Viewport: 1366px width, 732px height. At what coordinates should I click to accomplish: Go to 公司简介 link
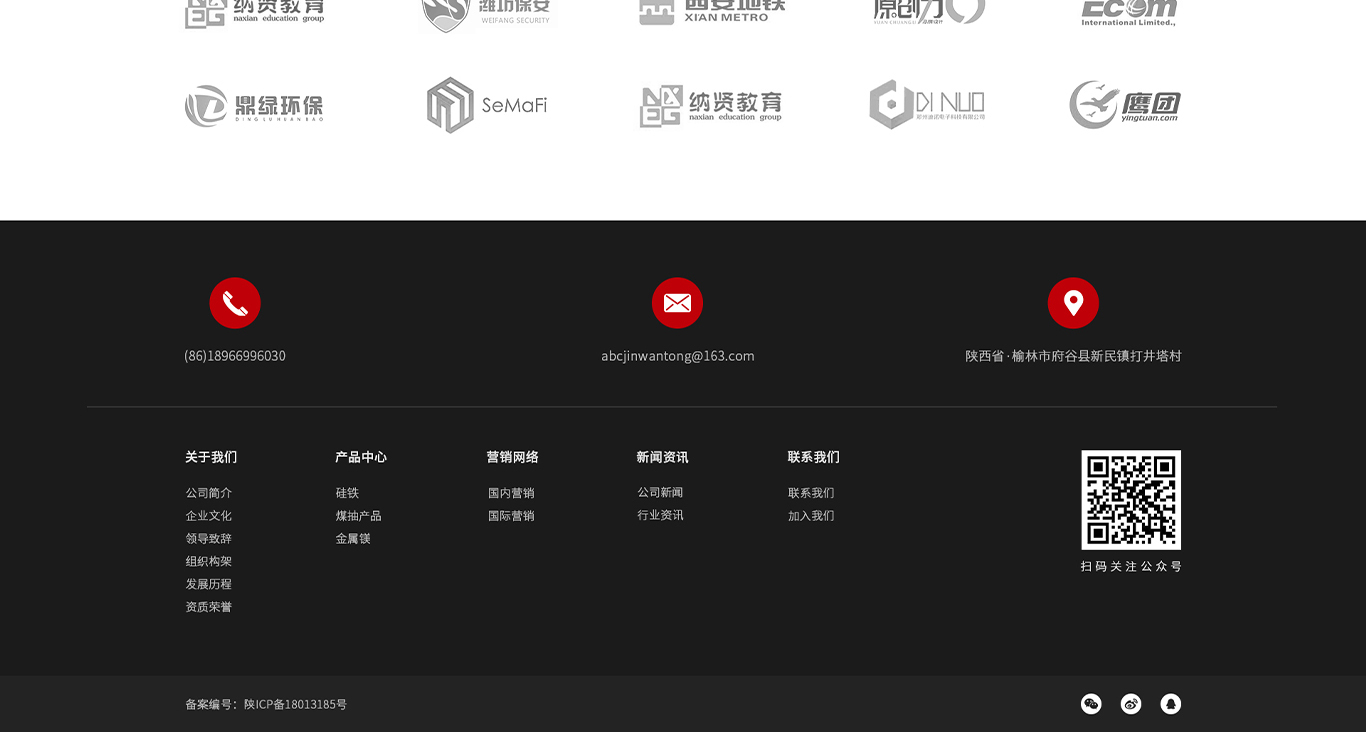209,493
